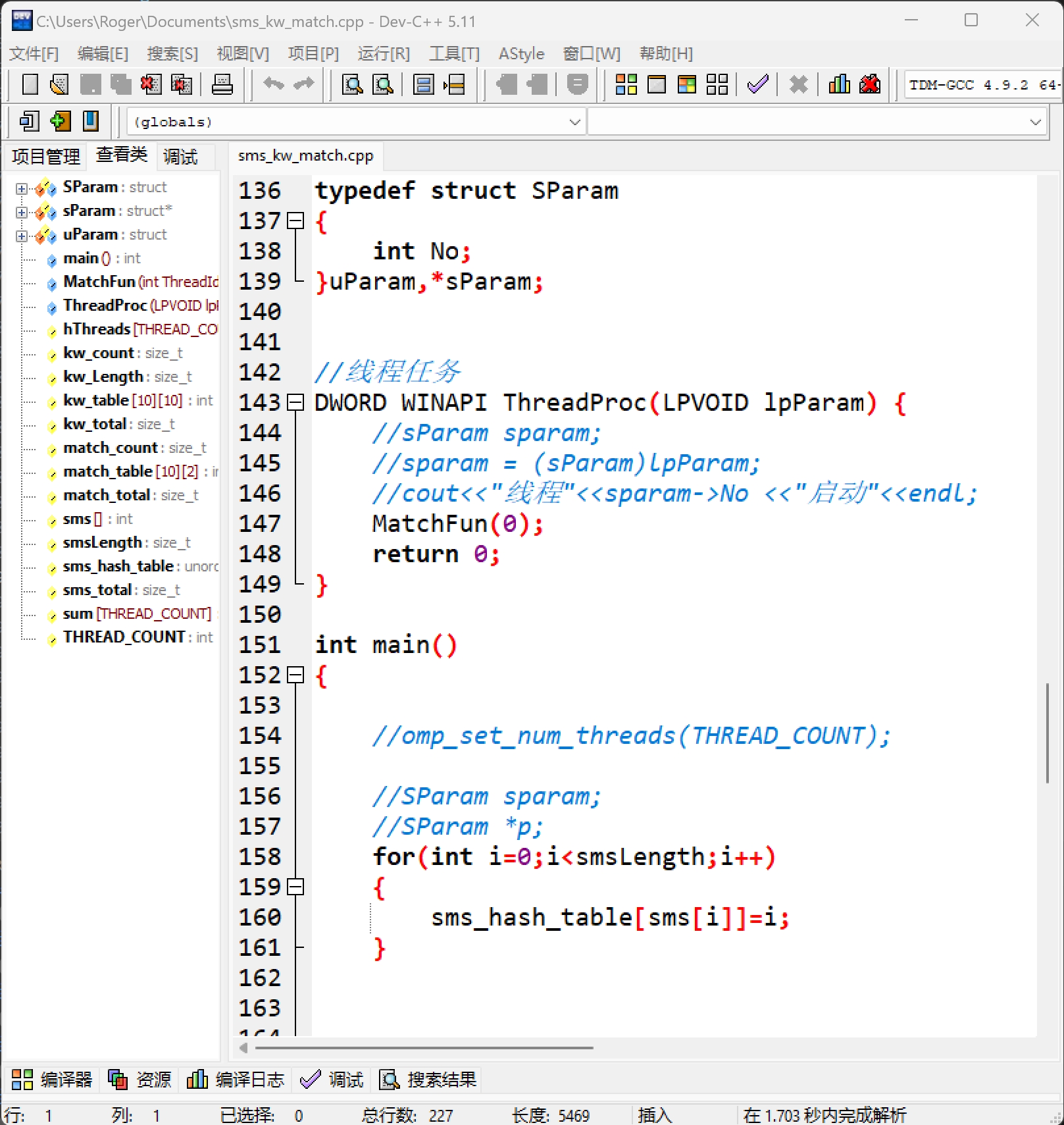Screen dimensions: 1064x1125
Task: Open the 资源 bottom tab
Action: click(x=139, y=1080)
